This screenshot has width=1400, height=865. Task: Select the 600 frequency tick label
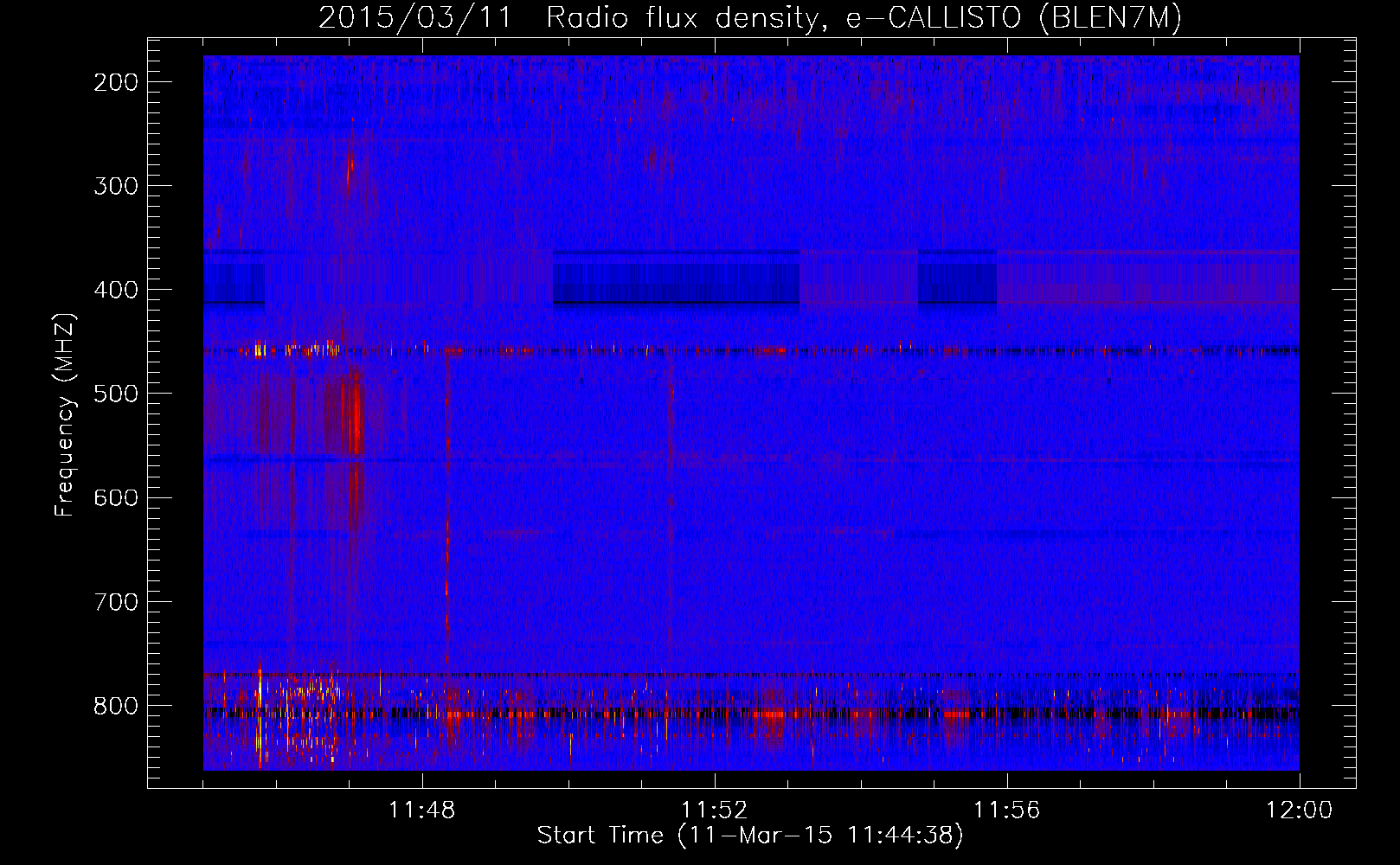click(x=115, y=498)
